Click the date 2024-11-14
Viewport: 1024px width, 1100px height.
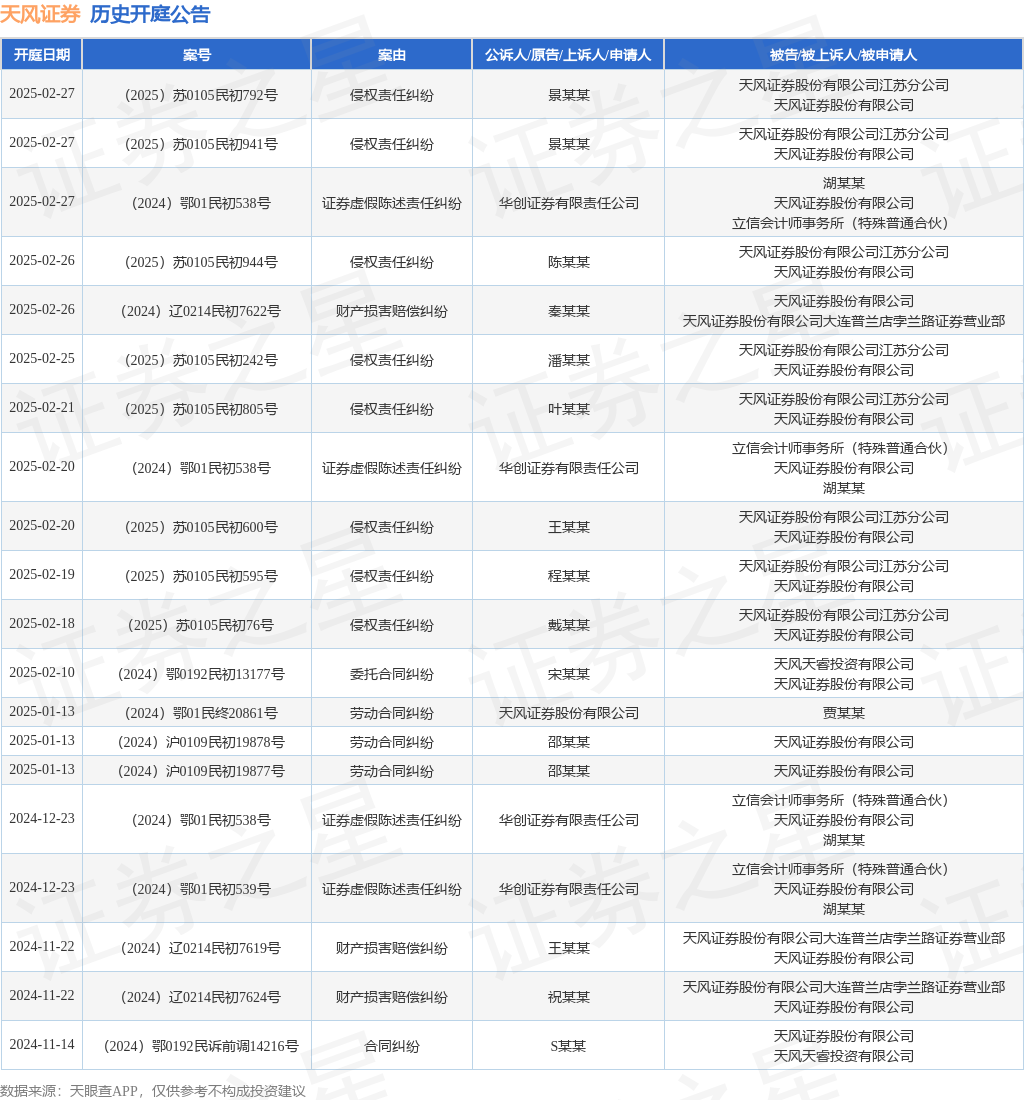point(42,1045)
